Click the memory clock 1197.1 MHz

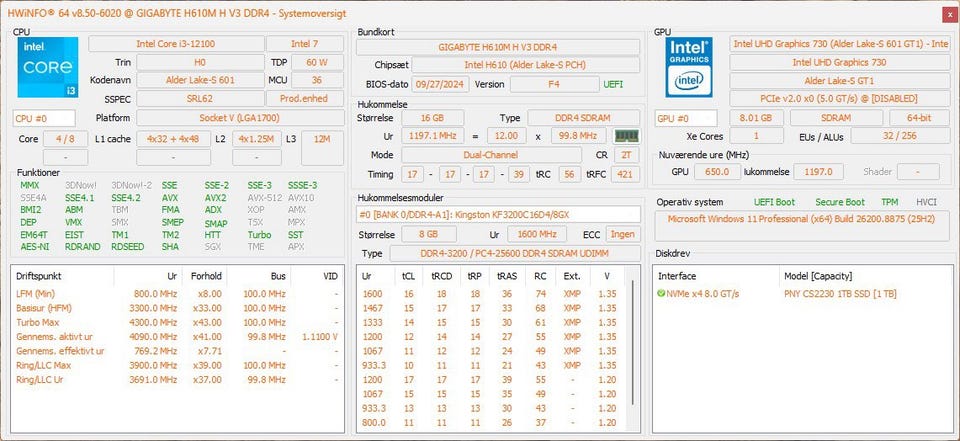click(x=432, y=136)
